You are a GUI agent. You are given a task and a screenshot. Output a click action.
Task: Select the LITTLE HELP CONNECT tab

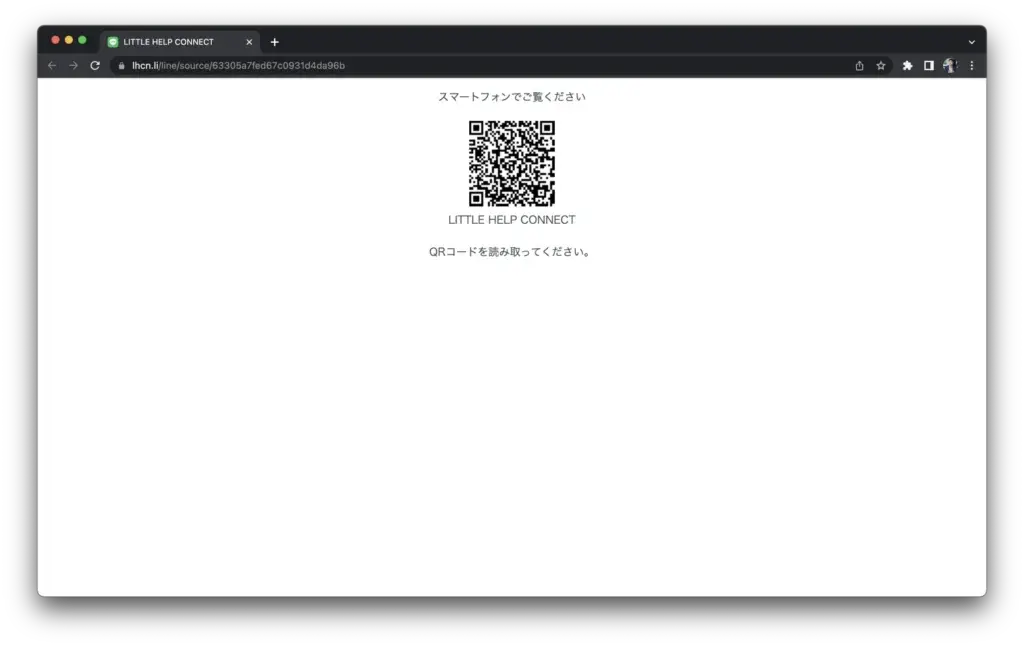tap(170, 42)
